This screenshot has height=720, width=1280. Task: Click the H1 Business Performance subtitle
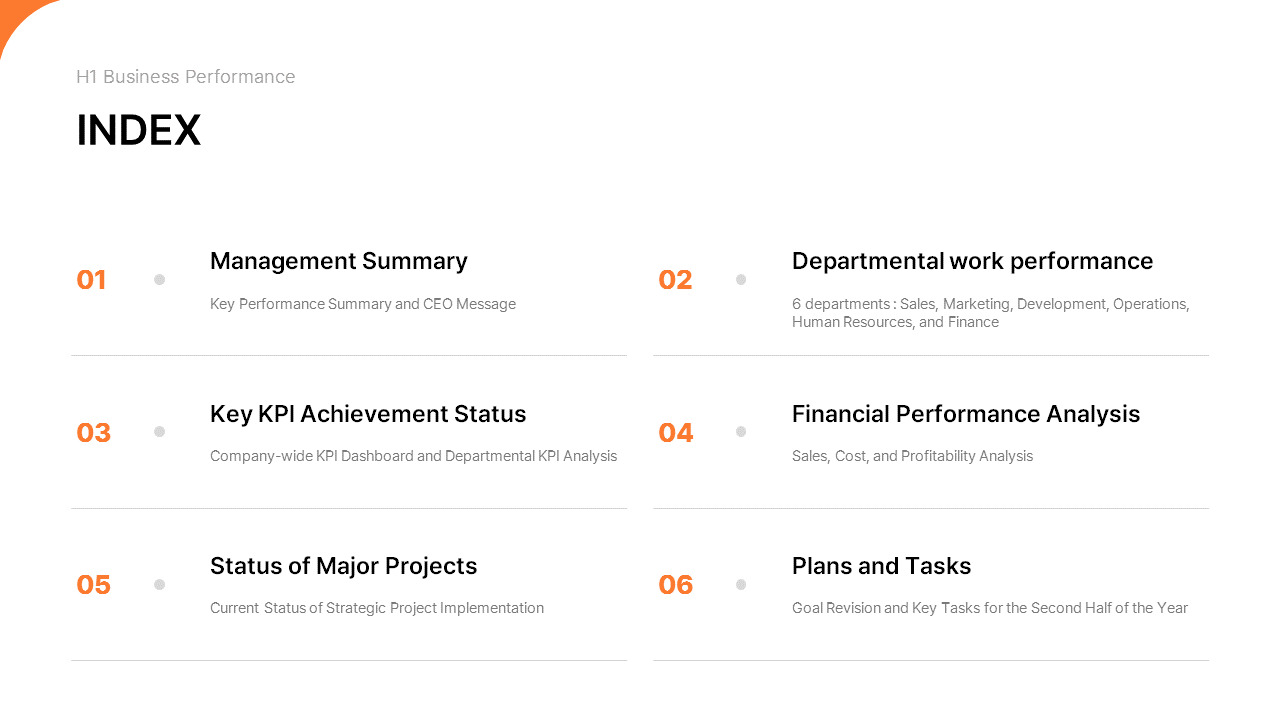point(185,77)
